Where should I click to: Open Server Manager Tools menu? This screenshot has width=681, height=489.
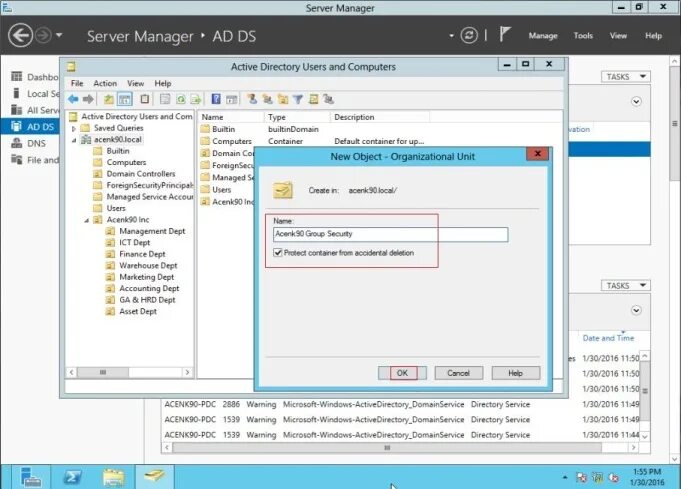583,36
